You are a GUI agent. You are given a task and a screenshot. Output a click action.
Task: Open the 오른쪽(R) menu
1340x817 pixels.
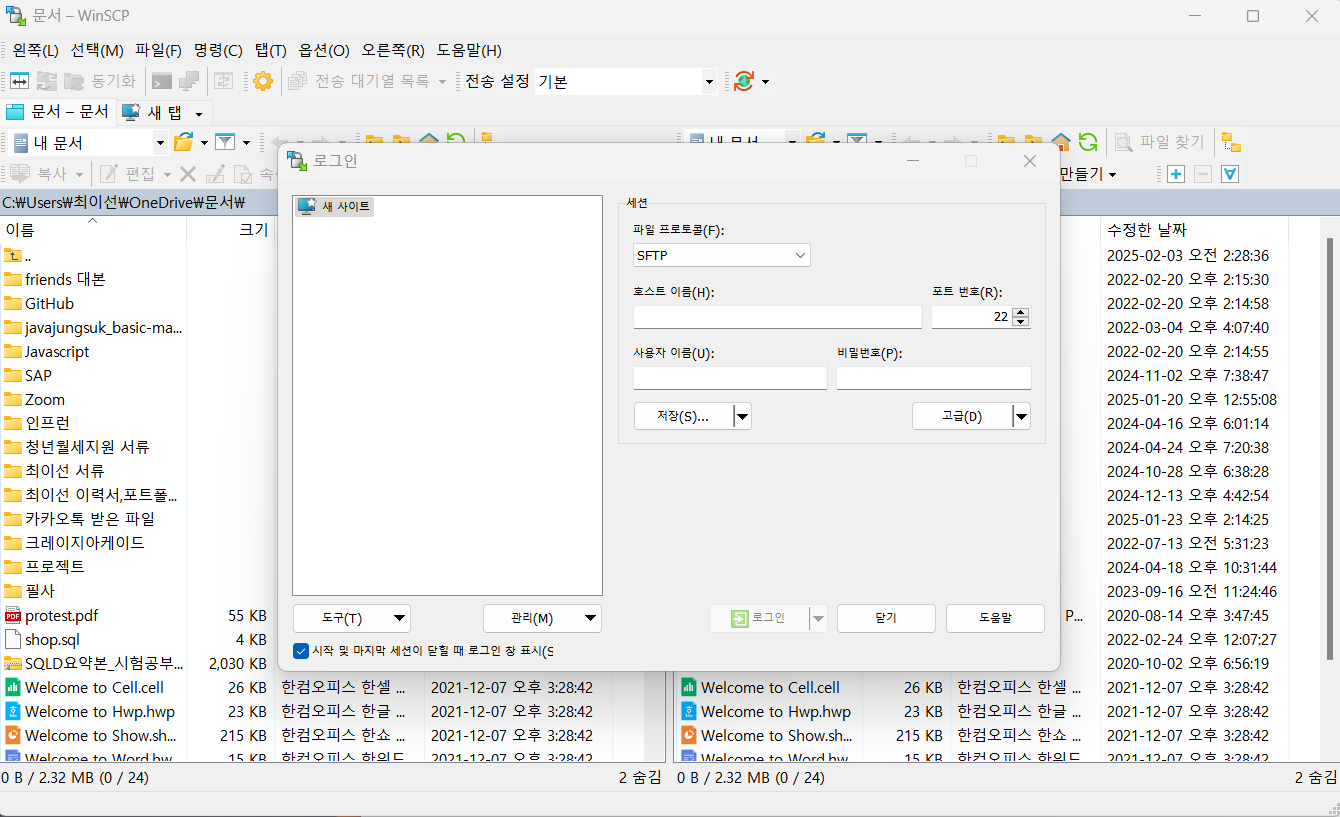click(393, 50)
